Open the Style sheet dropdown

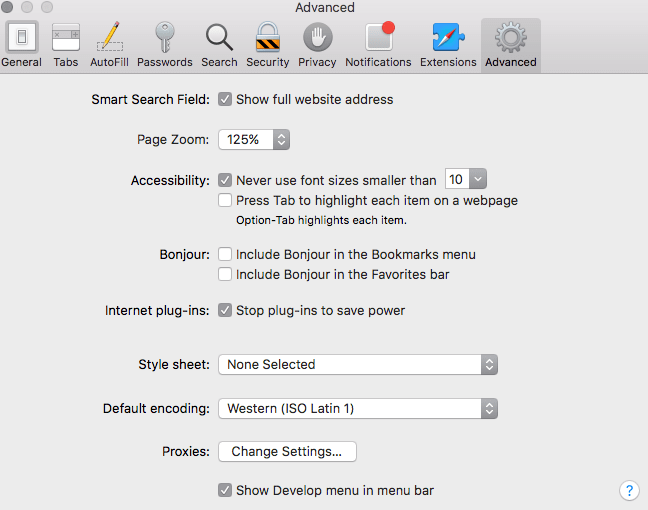pos(357,364)
